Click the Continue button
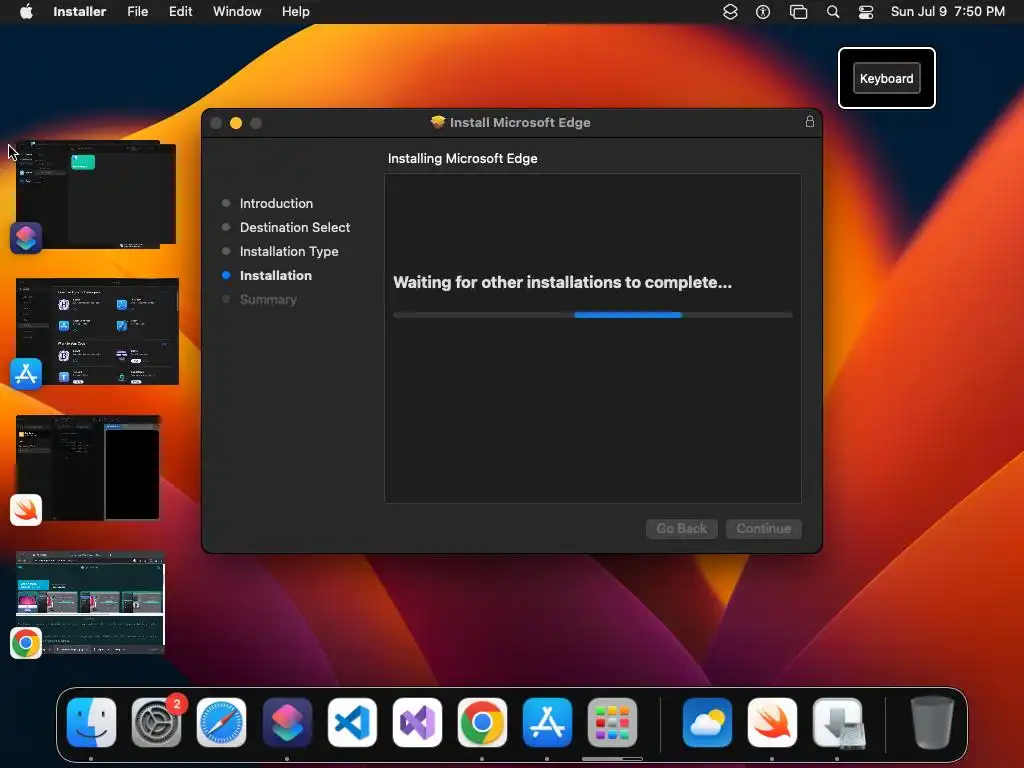This screenshot has width=1024, height=768. (763, 528)
